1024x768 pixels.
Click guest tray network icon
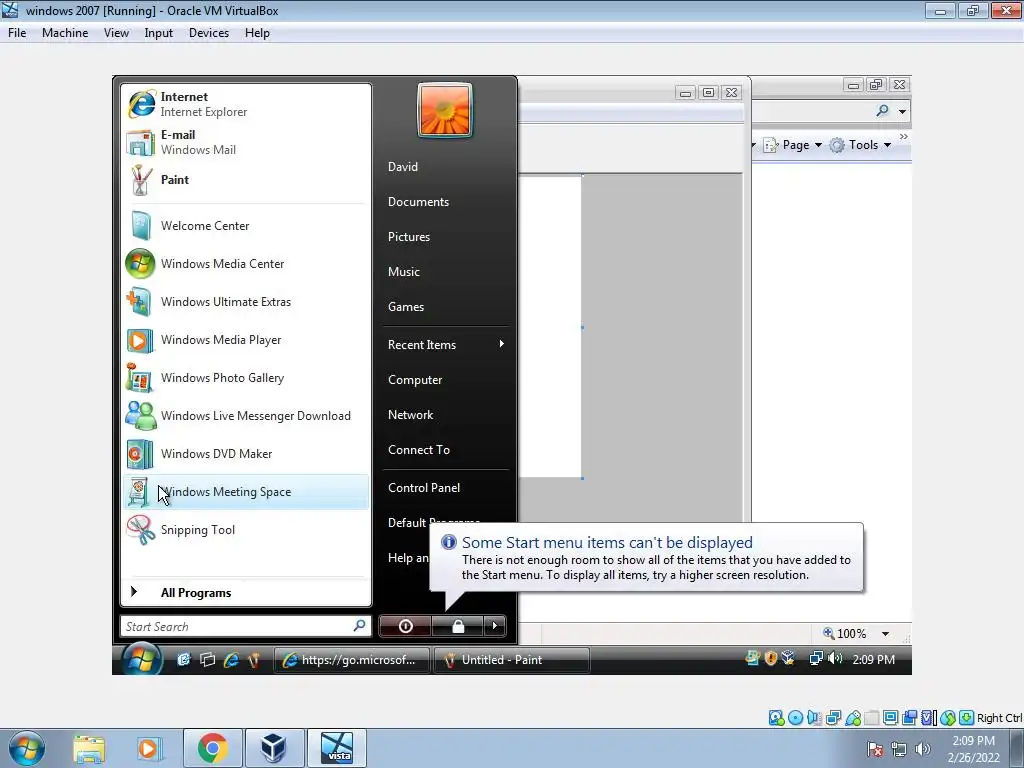pos(816,658)
